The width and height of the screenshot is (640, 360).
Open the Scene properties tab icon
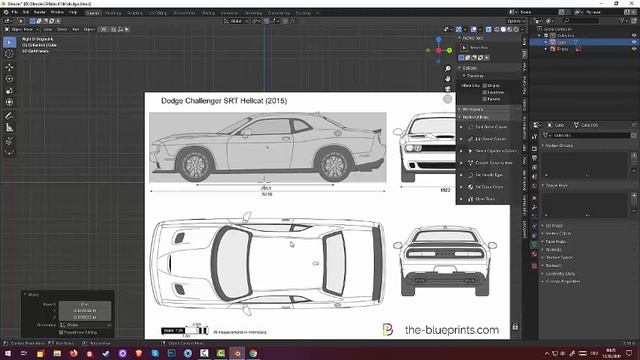tap(534, 177)
